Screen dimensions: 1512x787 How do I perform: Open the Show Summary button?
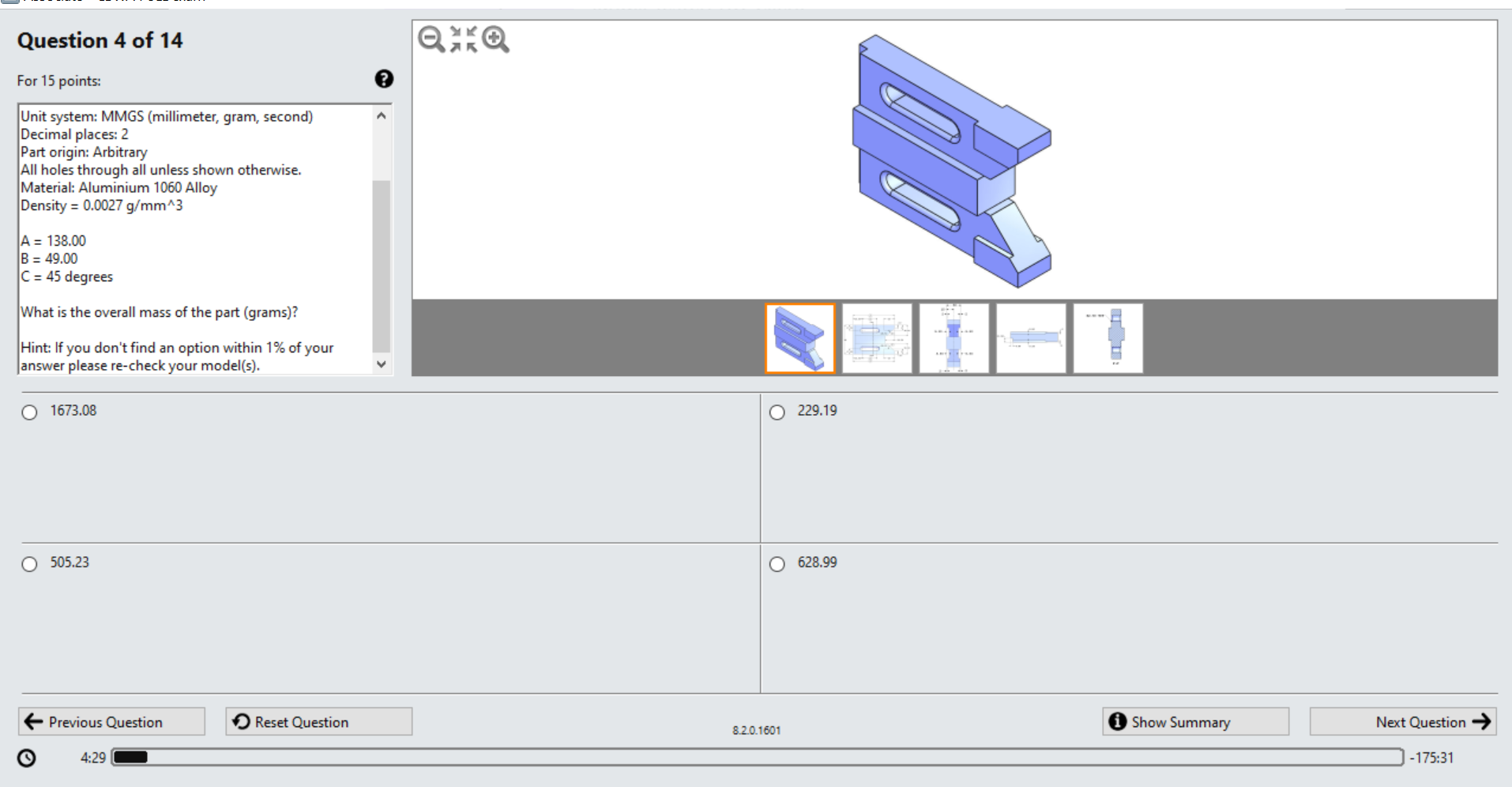tap(1196, 721)
